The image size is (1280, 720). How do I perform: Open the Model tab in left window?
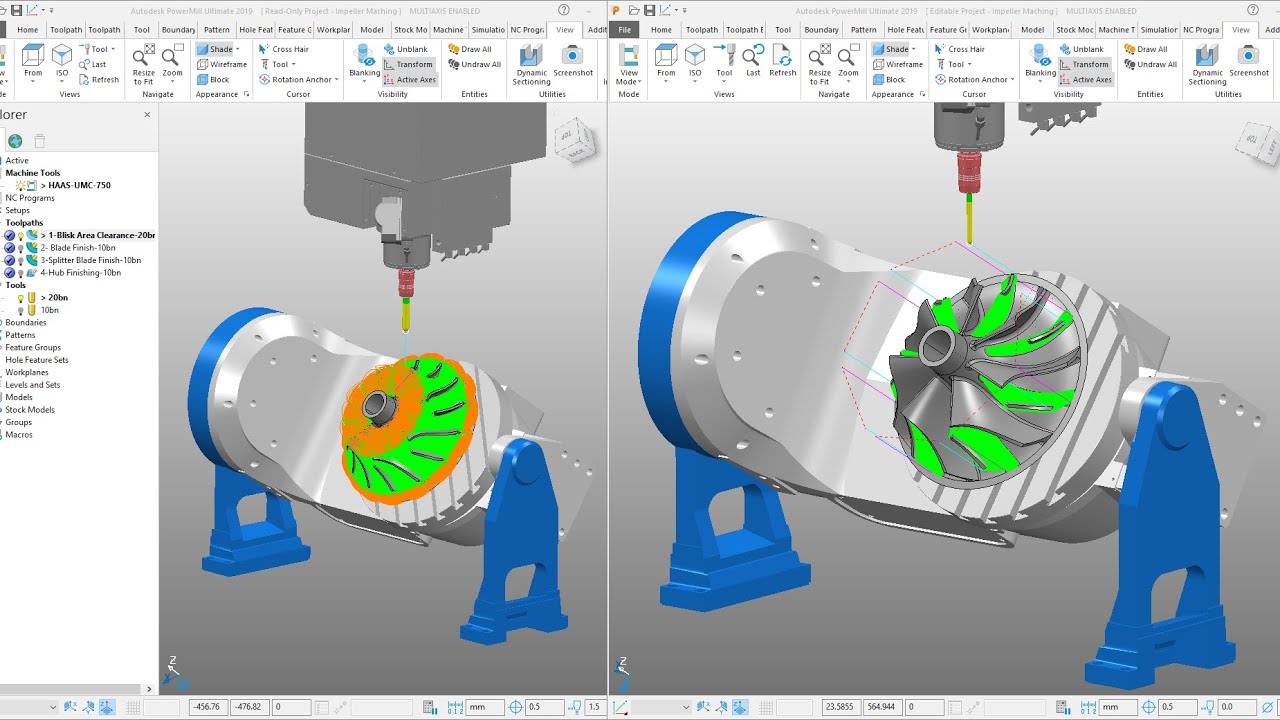pos(371,30)
